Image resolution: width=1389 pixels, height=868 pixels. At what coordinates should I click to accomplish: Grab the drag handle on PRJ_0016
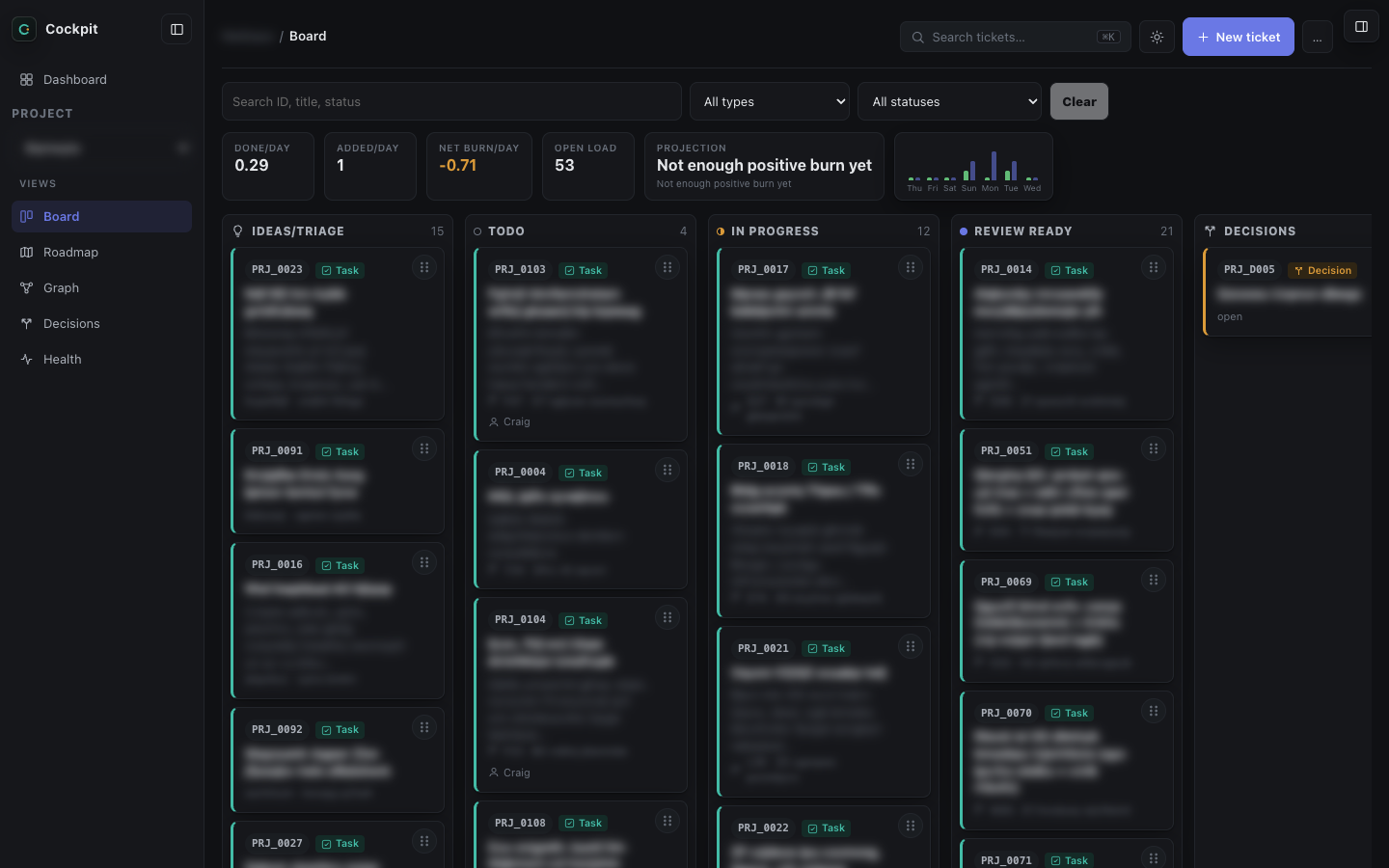click(x=424, y=562)
